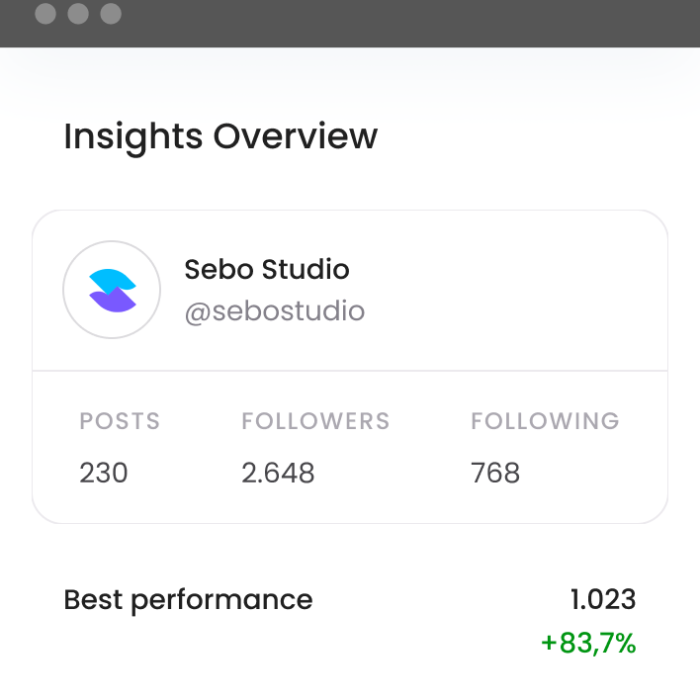Open the @sebostudio handle link

[x=275, y=311]
